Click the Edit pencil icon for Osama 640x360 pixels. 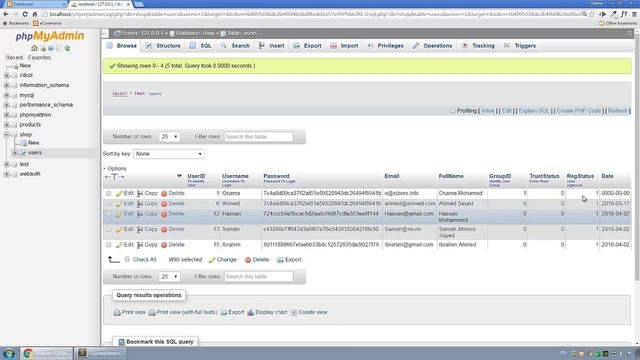pyautogui.click(x=119, y=193)
